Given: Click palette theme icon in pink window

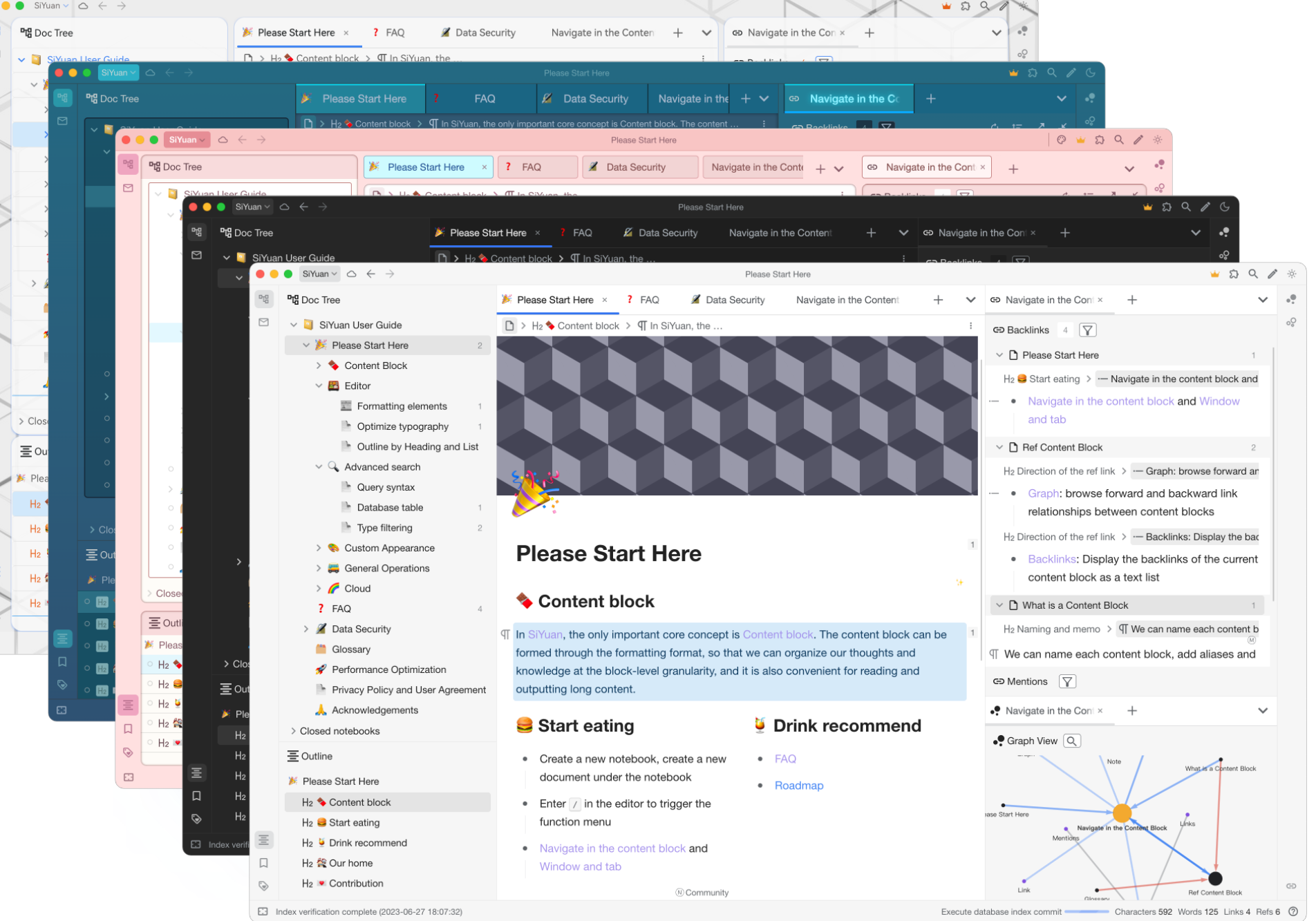Looking at the screenshot, I should (1062, 140).
